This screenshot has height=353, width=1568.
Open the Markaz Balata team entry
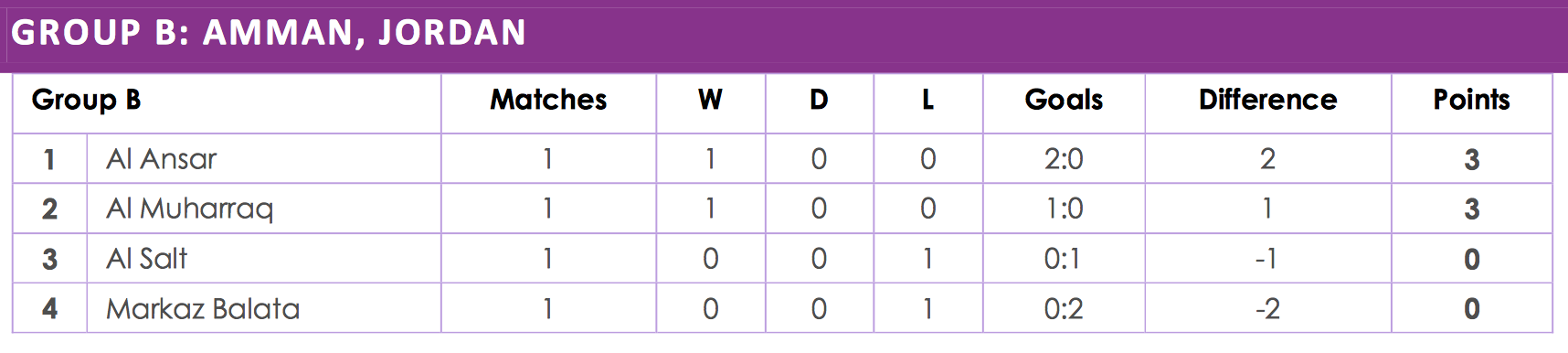click(x=203, y=309)
